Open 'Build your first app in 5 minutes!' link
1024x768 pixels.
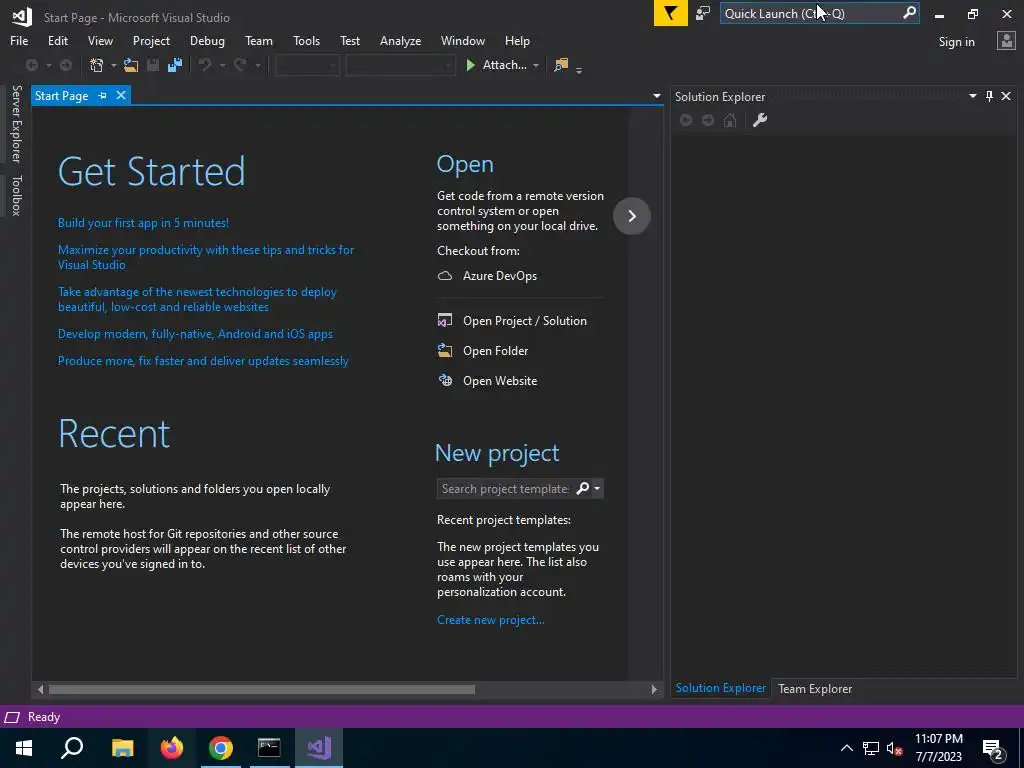click(x=143, y=223)
